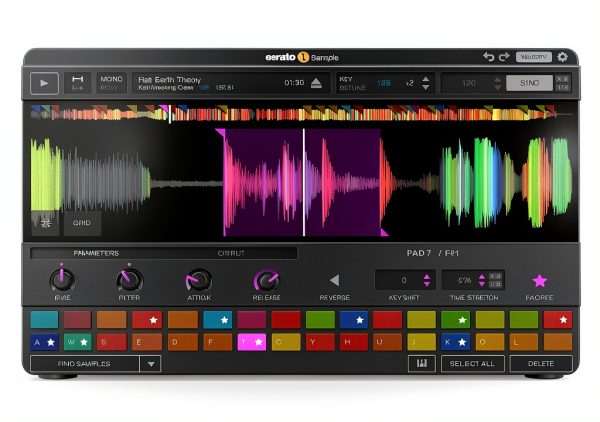
Task: Click the redo arrow icon
Action: coord(504,57)
